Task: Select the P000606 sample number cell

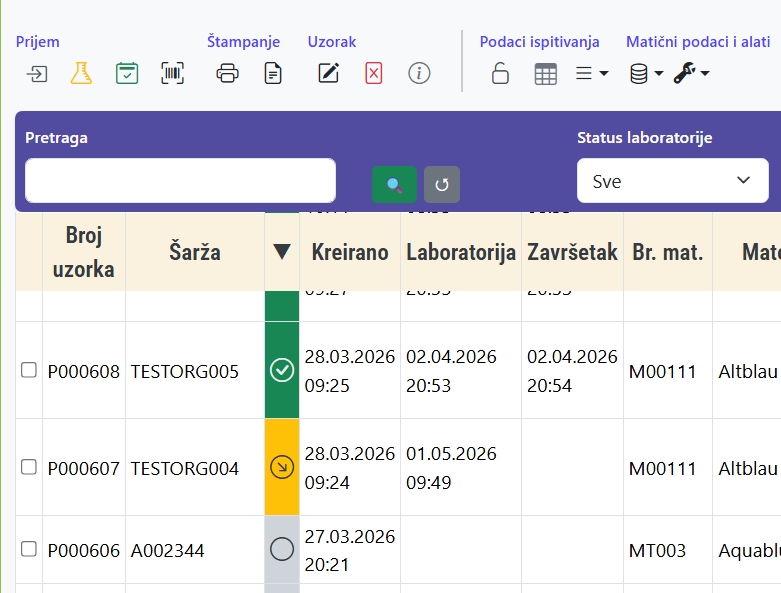Action: coord(84,551)
